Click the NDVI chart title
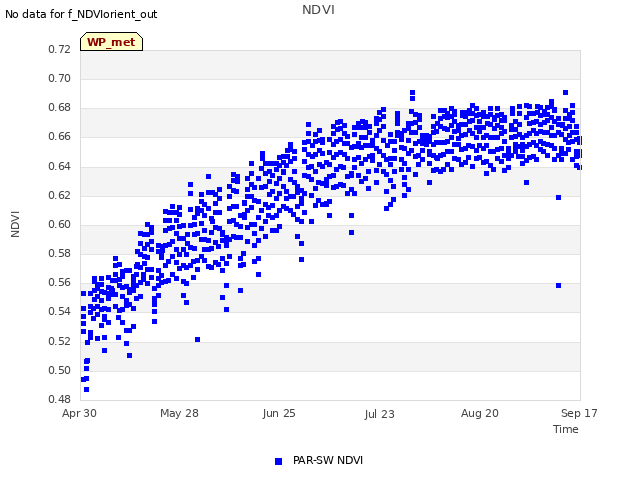 pyautogui.click(x=318, y=10)
